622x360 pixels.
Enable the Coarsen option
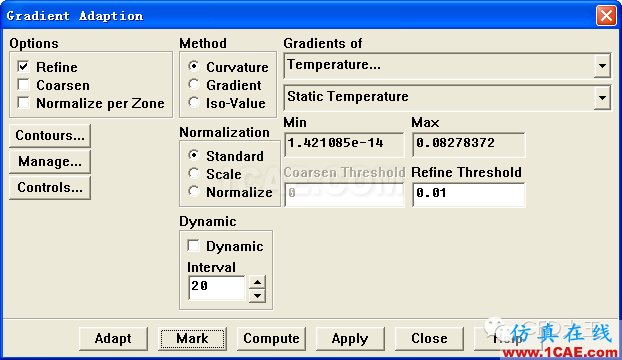coord(23,84)
